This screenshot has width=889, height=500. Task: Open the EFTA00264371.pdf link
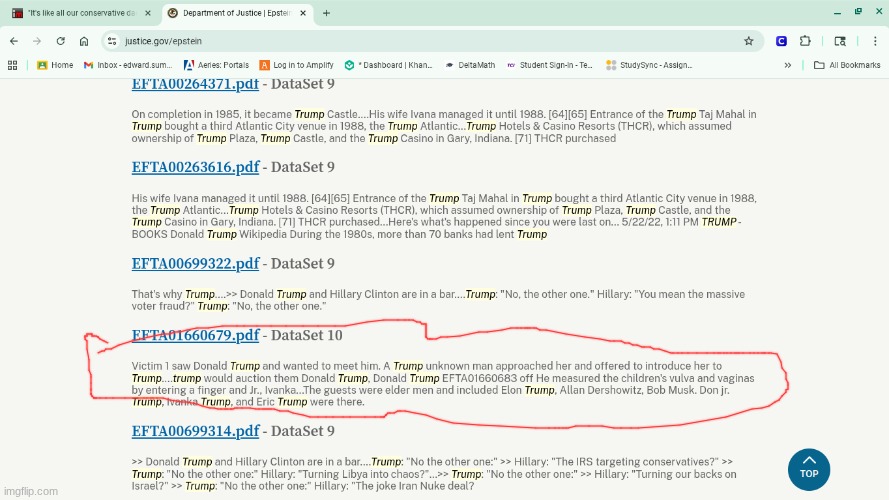tap(195, 85)
